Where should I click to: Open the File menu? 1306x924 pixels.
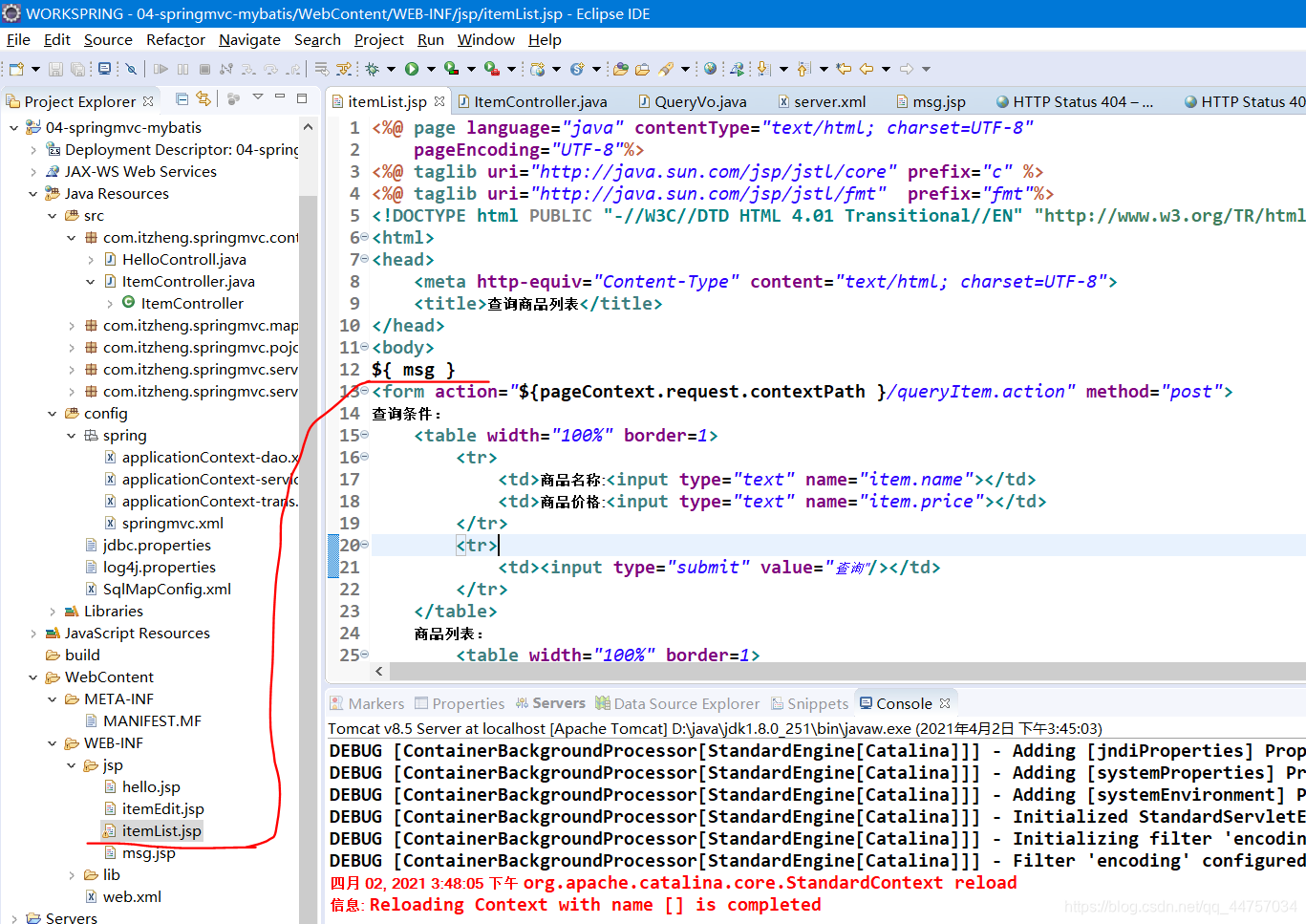click(18, 39)
